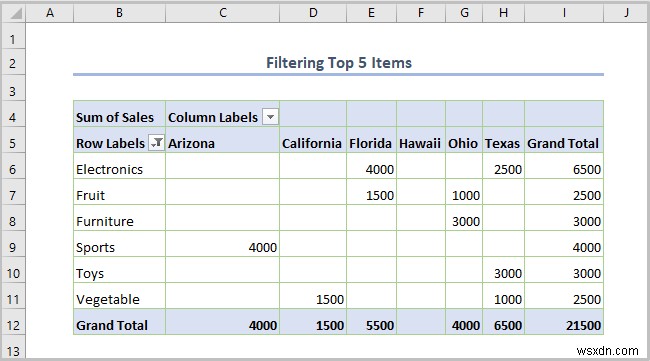Select Vegetable California value 1500
Image resolution: width=650 pixels, height=361 pixels.
(x=313, y=296)
